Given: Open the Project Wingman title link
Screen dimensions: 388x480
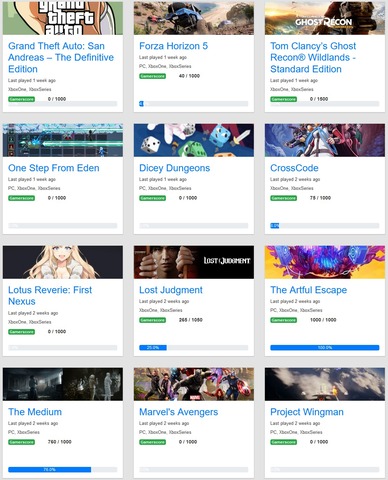Looking at the screenshot, I should pyautogui.click(x=307, y=412).
